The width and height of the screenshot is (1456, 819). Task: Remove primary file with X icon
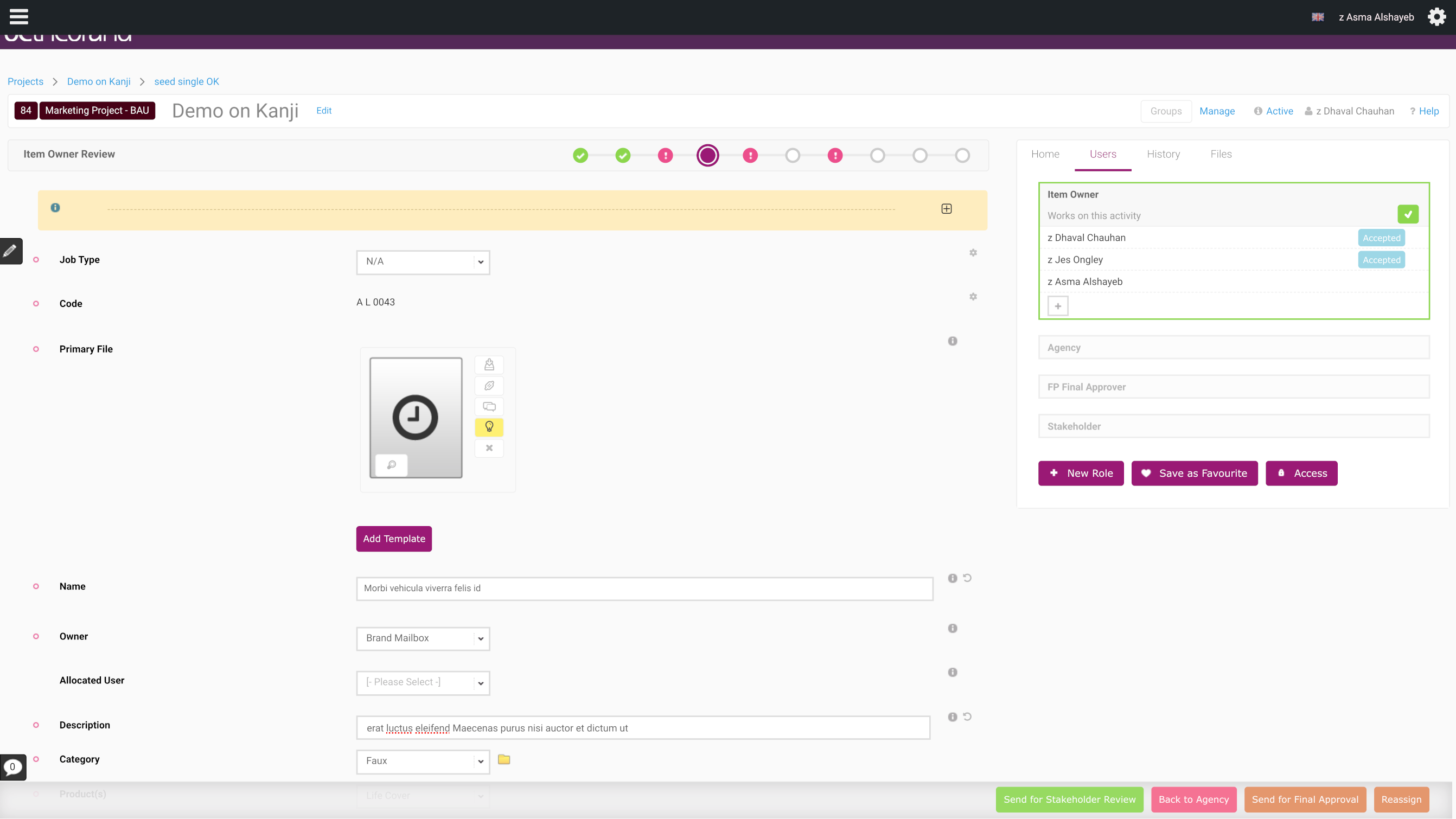point(489,448)
